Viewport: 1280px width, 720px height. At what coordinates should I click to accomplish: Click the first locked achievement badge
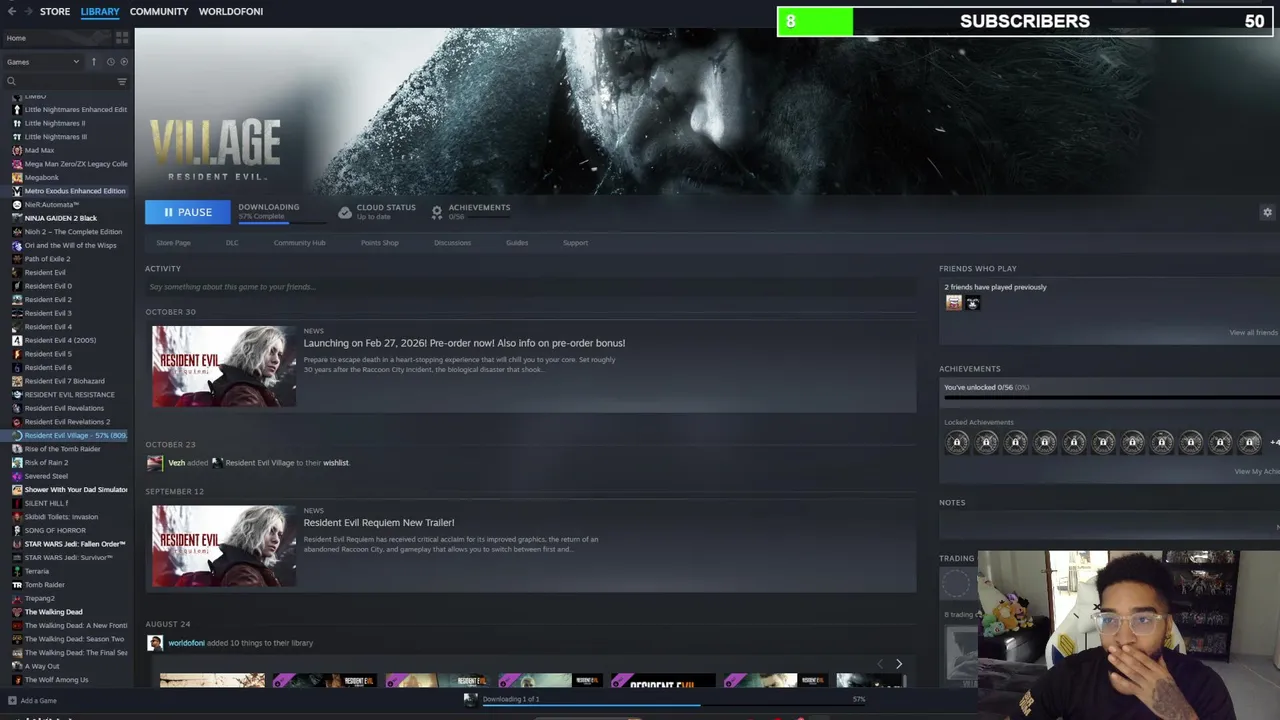point(957,442)
